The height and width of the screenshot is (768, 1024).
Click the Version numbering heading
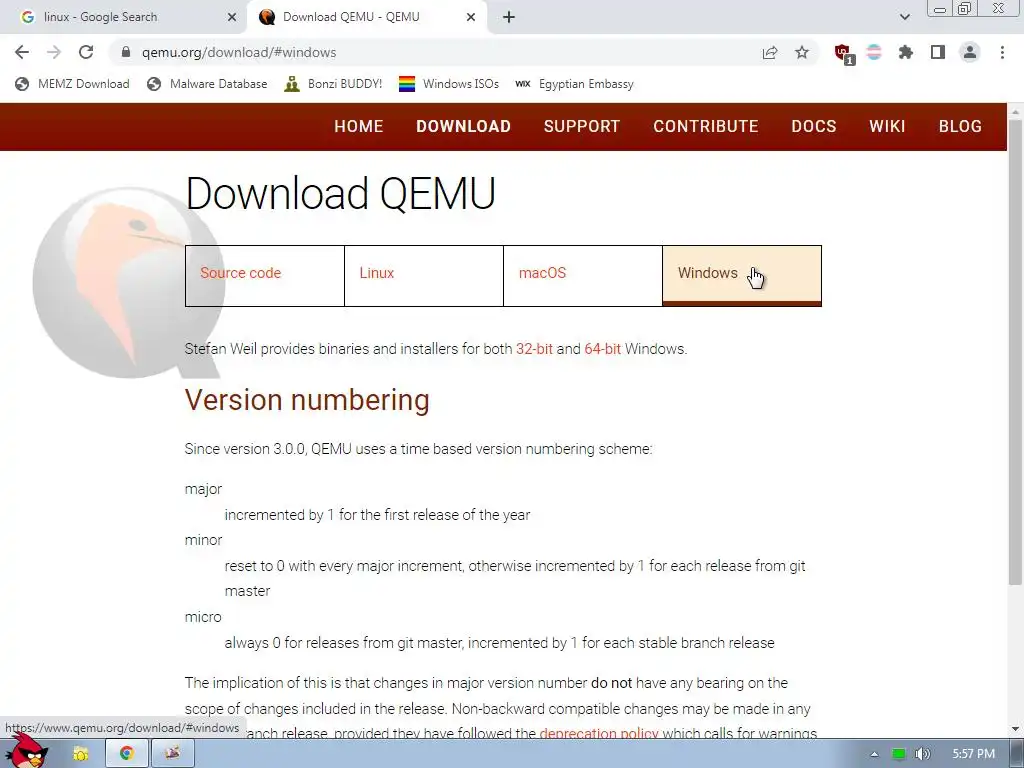(307, 400)
